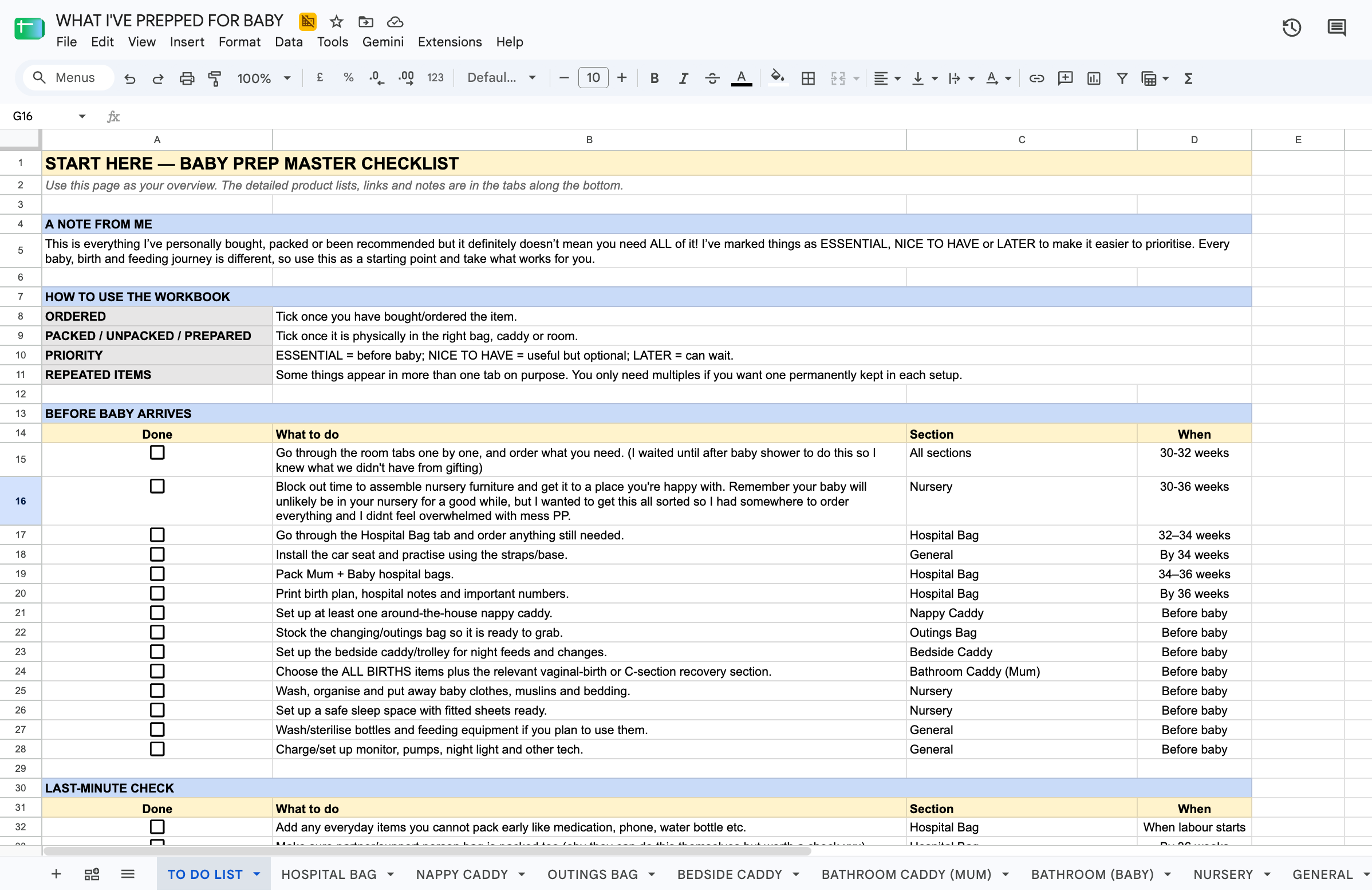Tick checkbox for bedside caddy/trolley setup
This screenshot has width=1372, height=891.
pos(157,651)
